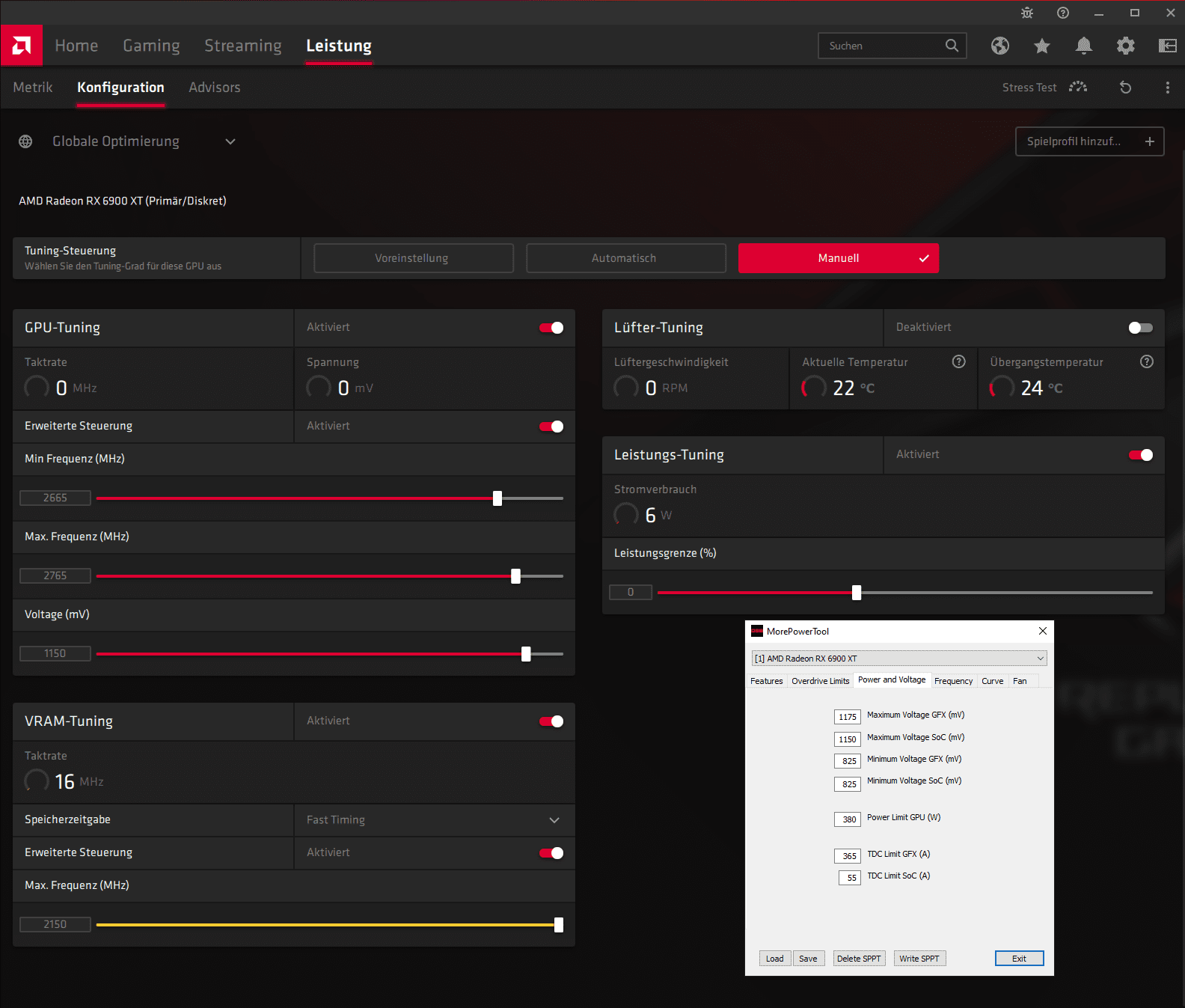The image size is (1185, 1008).
Task: Click Maximum Voltage GFX field 1175
Action: tap(848, 717)
